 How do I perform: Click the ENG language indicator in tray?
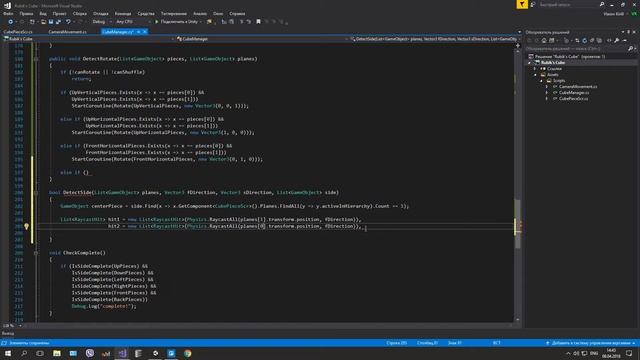pyautogui.click(x=594, y=353)
